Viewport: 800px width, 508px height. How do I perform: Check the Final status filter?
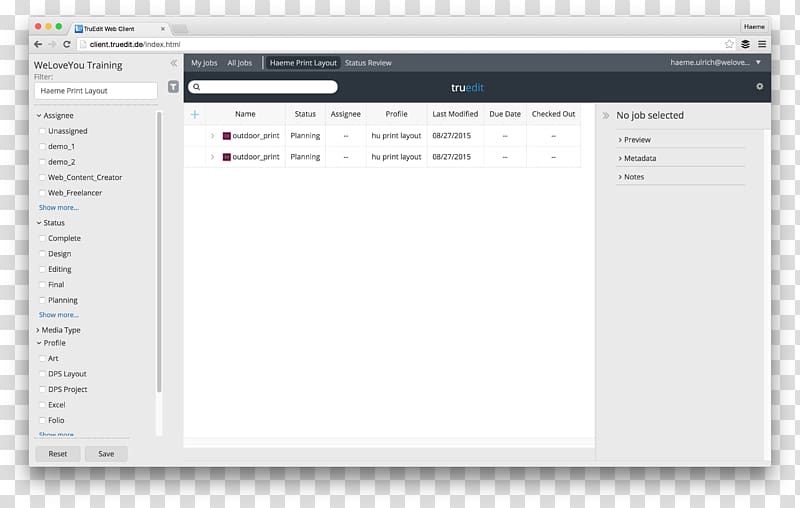click(42, 285)
